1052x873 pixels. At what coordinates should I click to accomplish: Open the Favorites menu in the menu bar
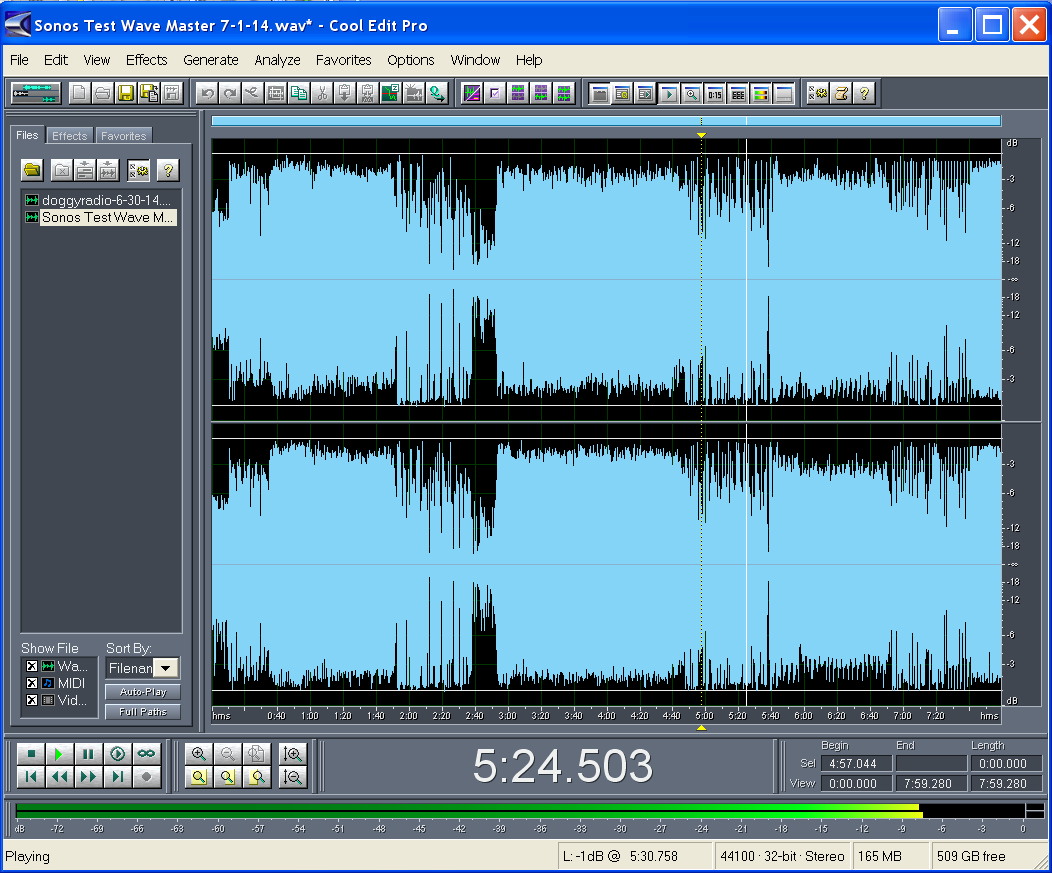tap(344, 60)
